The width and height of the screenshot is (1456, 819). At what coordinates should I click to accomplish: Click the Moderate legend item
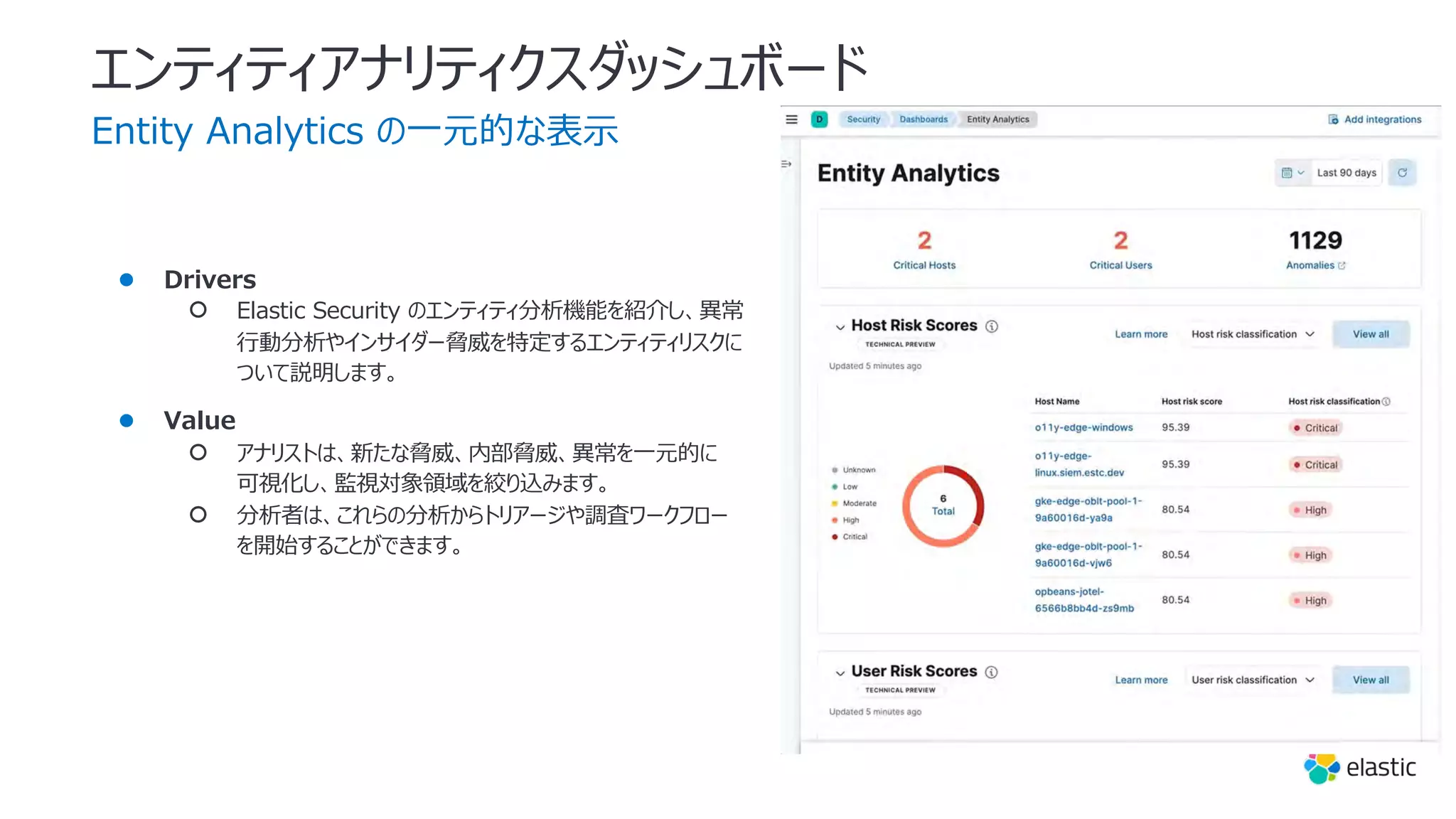tap(854, 503)
